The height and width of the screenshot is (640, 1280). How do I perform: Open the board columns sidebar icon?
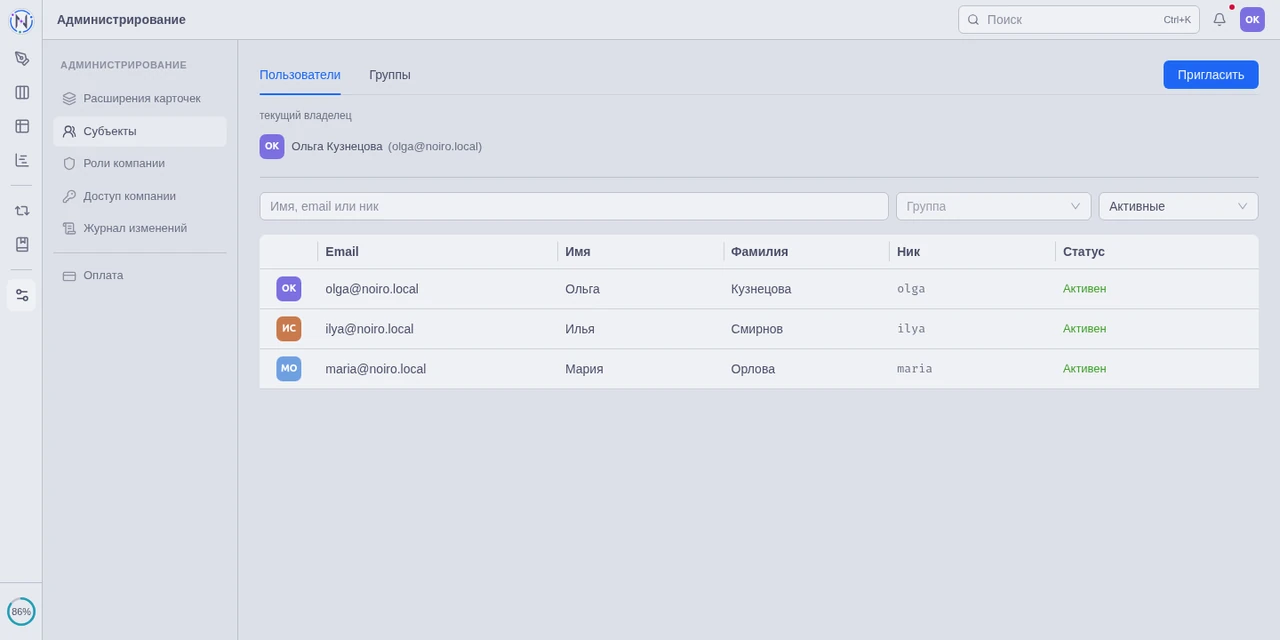coord(21,92)
